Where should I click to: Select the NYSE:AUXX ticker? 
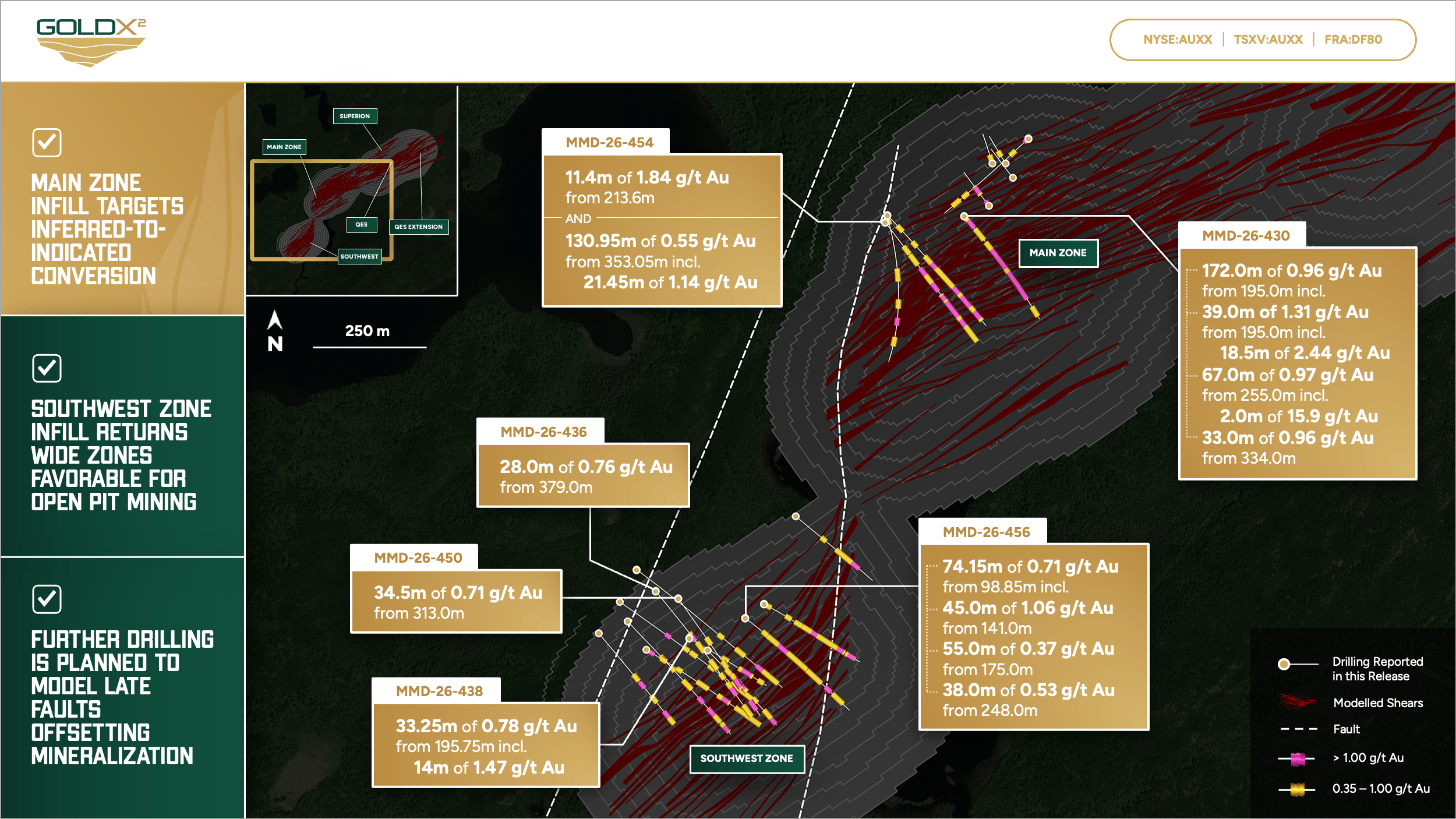tap(1178, 40)
